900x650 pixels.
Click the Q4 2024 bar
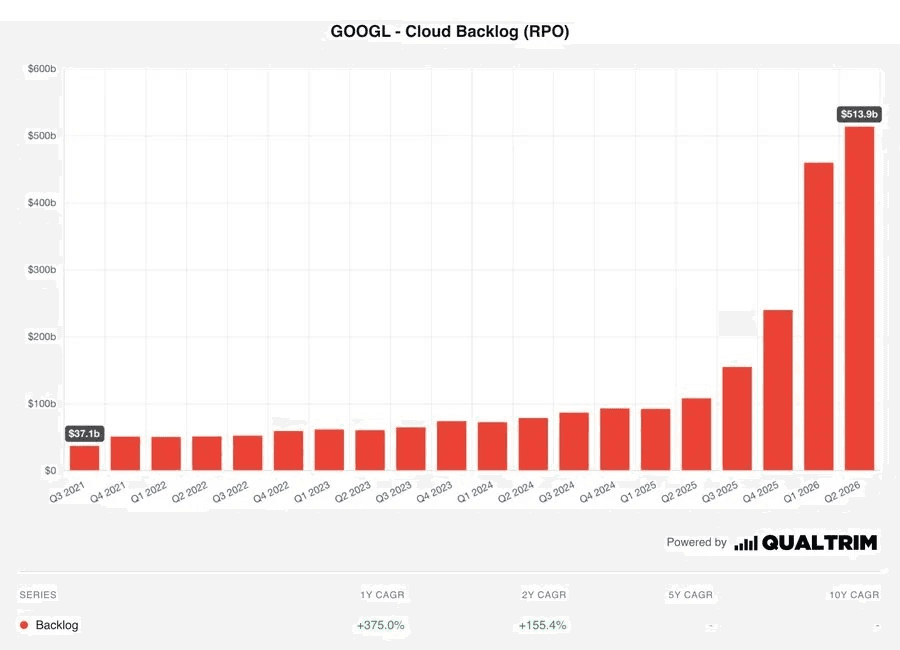[615, 439]
